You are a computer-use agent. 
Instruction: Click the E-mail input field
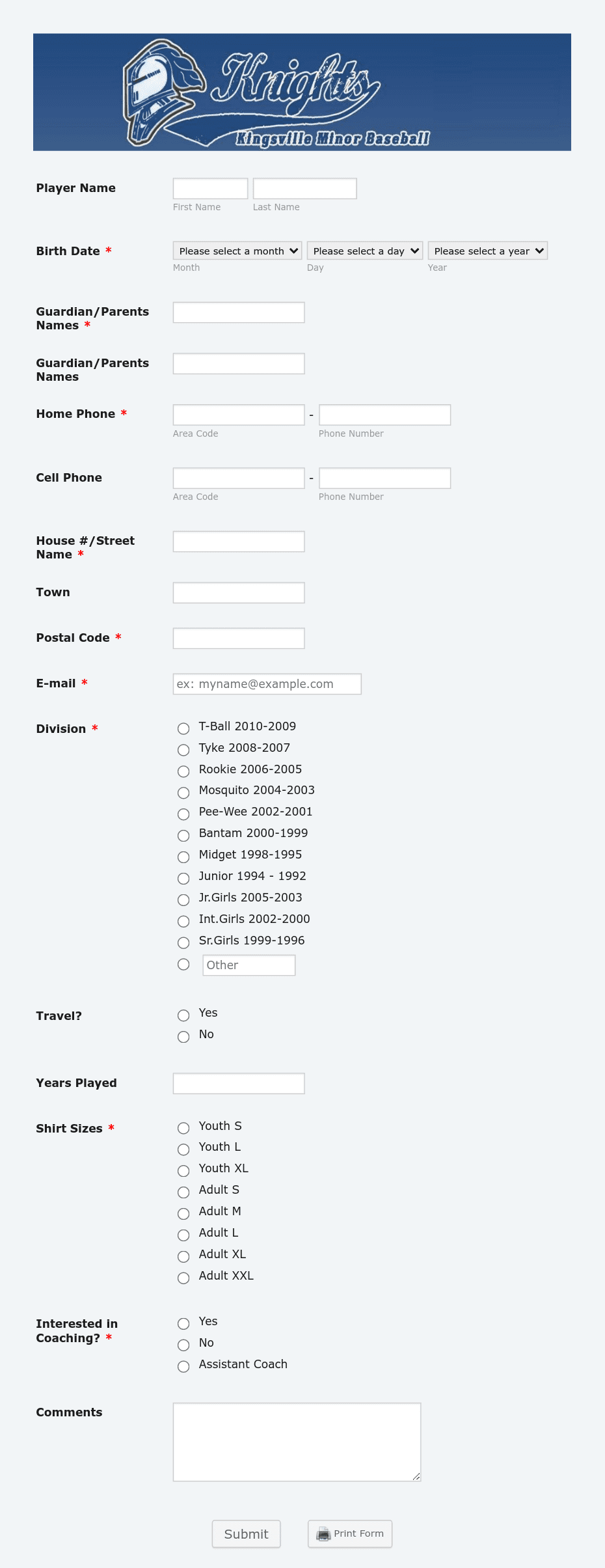(x=267, y=684)
